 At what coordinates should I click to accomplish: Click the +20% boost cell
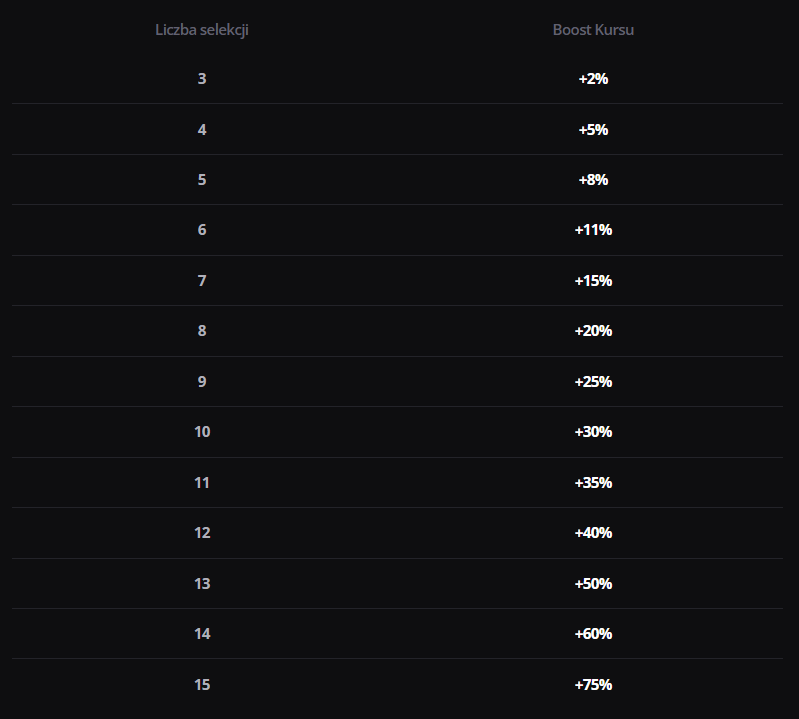593,331
